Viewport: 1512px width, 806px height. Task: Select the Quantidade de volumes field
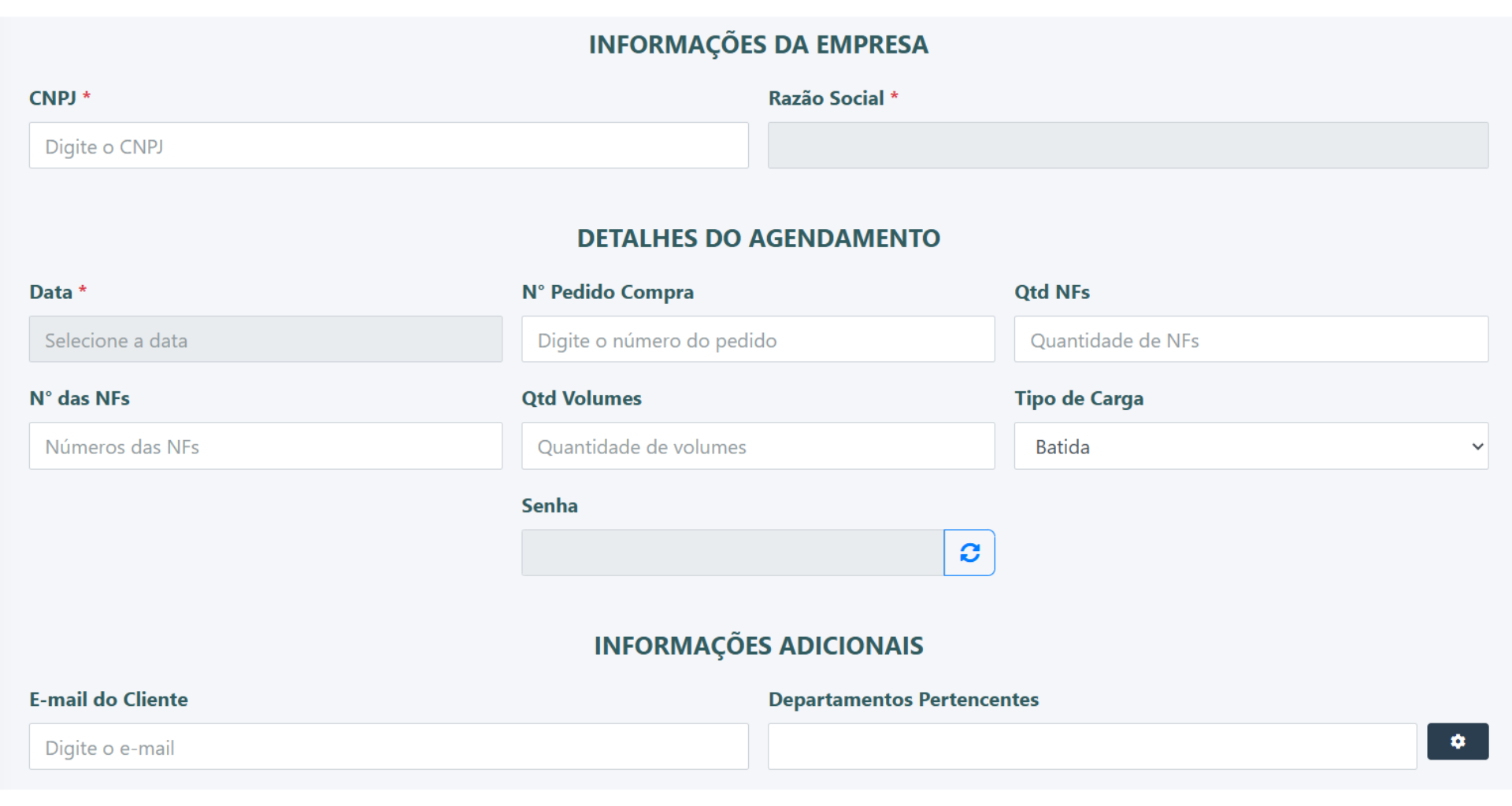pyautogui.click(x=758, y=446)
